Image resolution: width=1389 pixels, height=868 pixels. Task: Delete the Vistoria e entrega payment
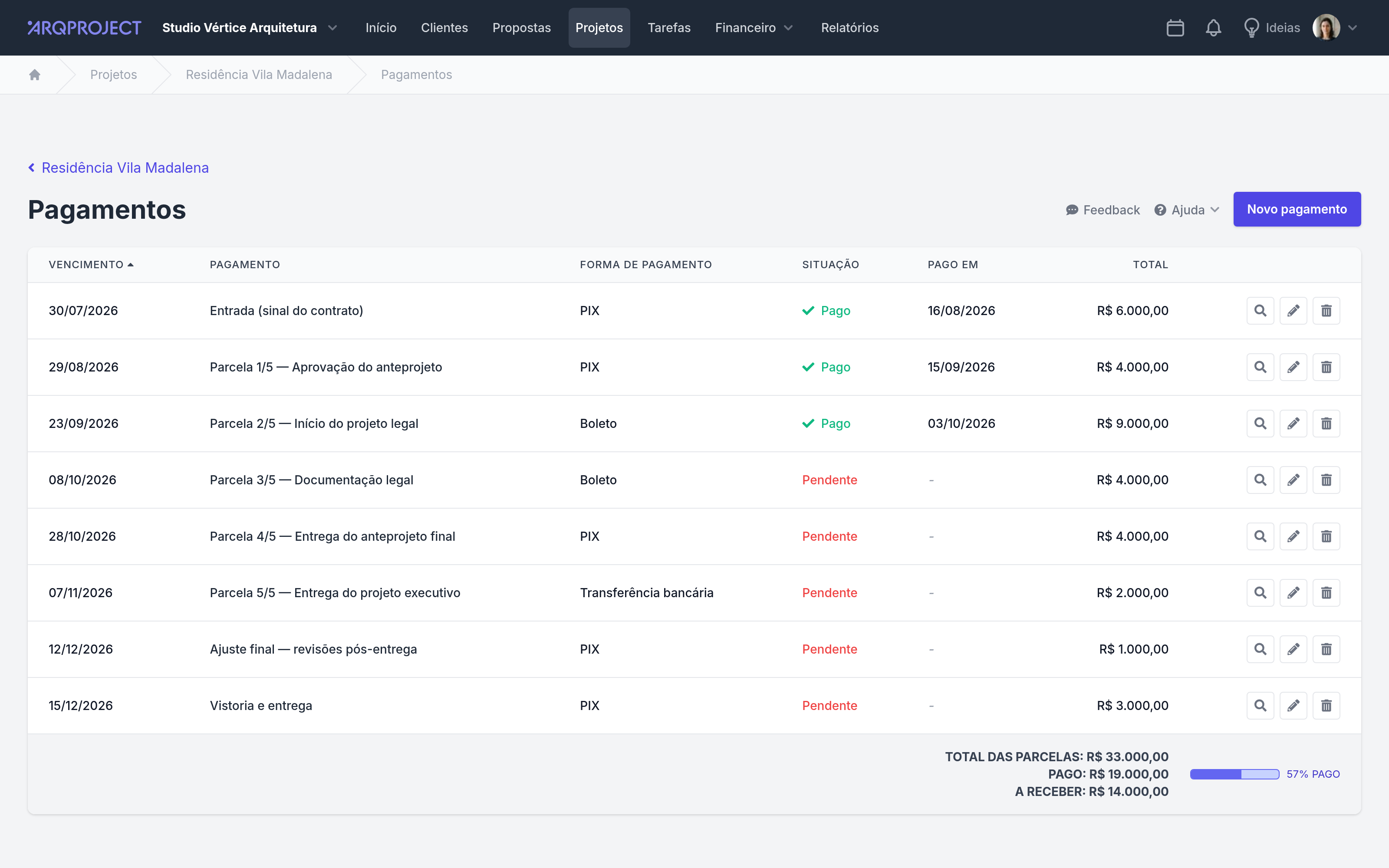click(1326, 706)
